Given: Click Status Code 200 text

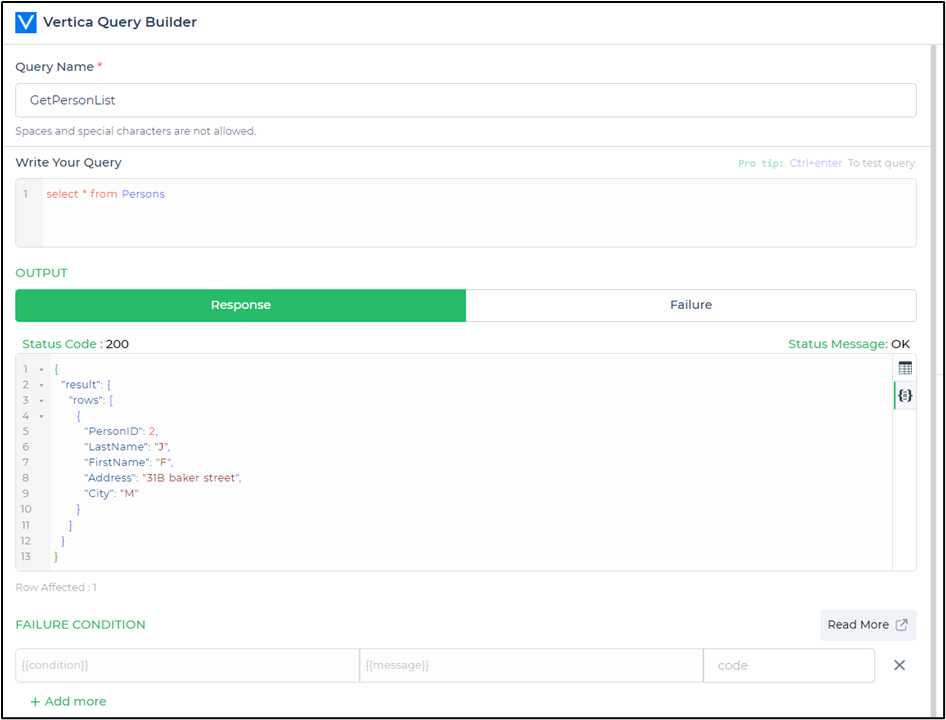Looking at the screenshot, I should [75, 344].
